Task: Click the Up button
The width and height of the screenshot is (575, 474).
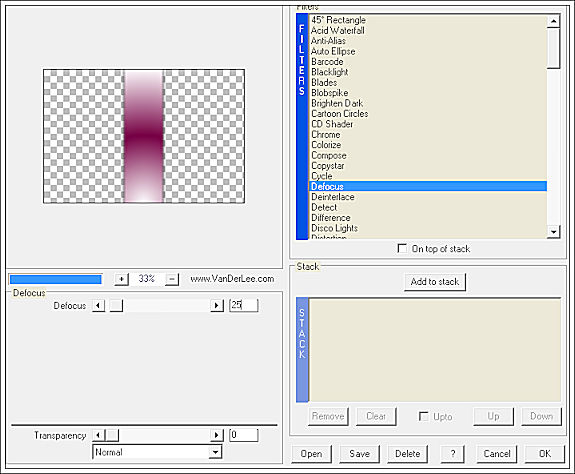Action: 493,416
